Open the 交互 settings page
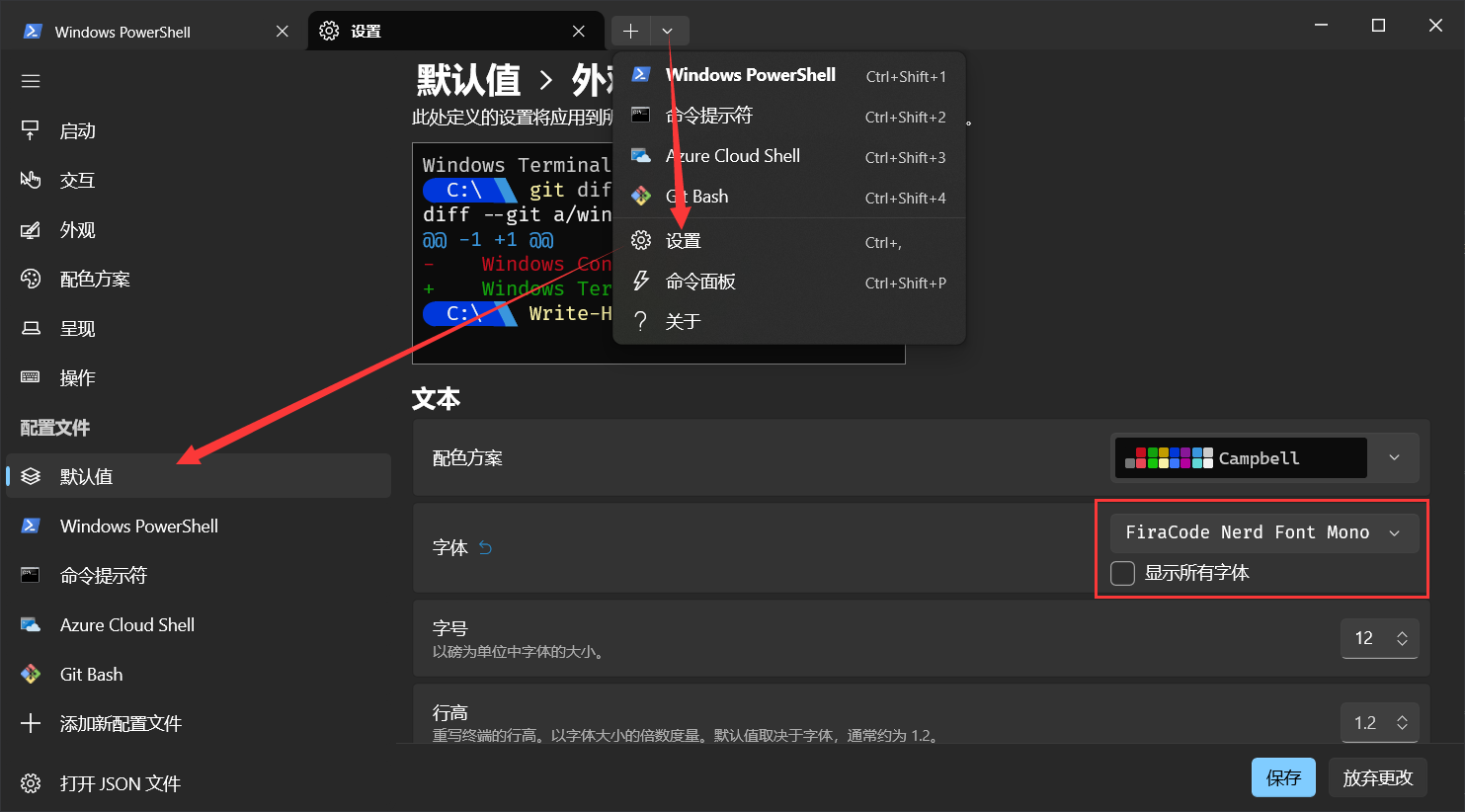The width and height of the screenshot is (1465, 812). [x=199, y=180]
